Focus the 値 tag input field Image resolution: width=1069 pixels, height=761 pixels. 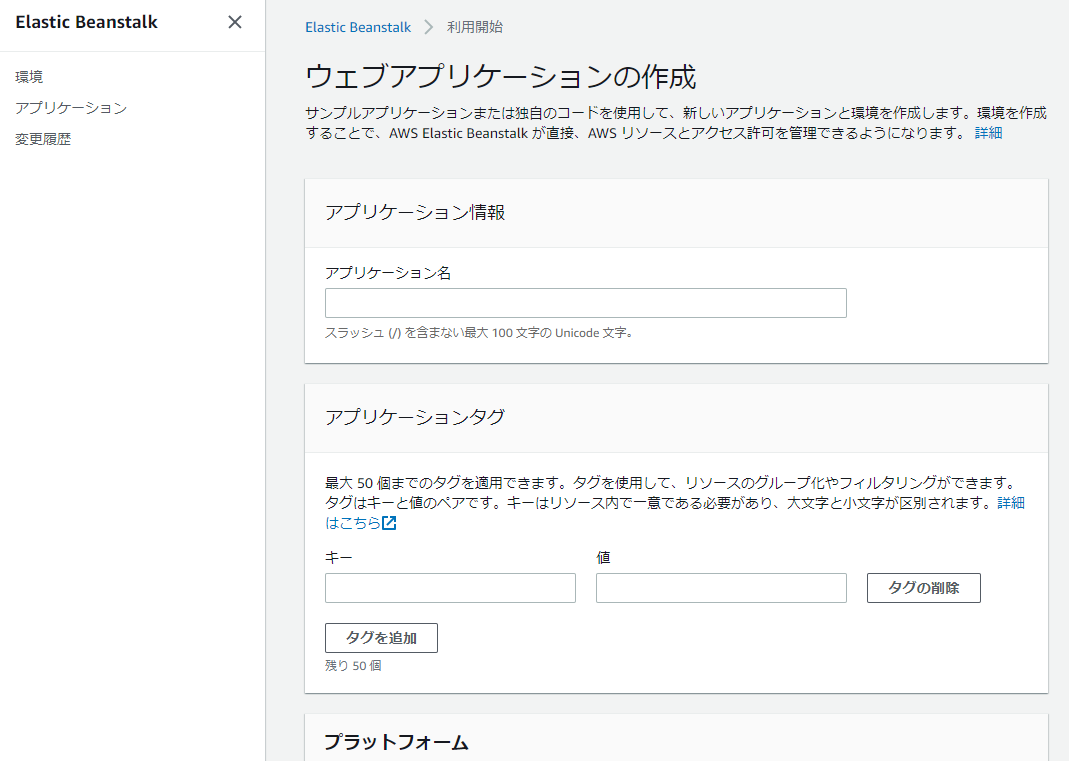click(x=721, y=588)
